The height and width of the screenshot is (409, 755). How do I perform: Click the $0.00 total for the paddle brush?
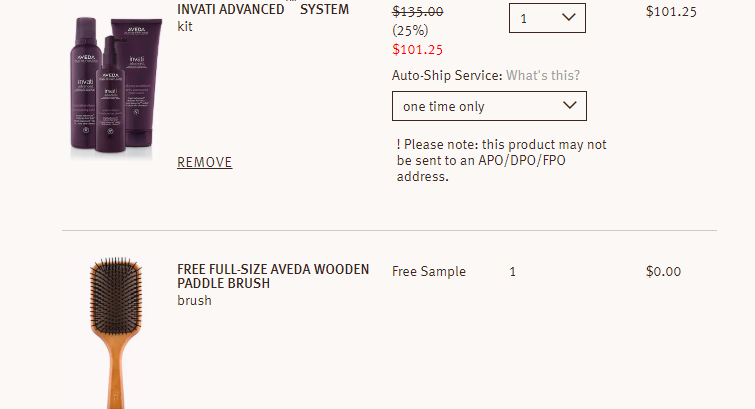click(663, 271)
